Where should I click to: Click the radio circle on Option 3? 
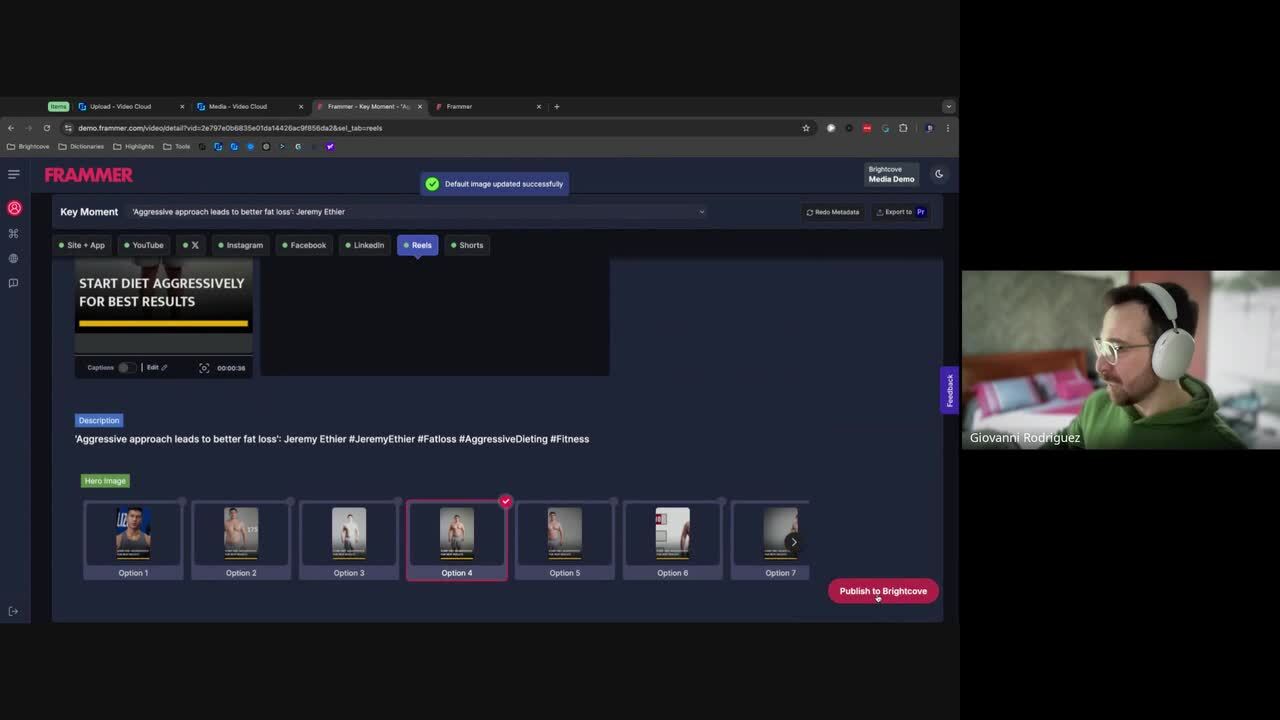pyautogui.click(x=398, y=502)
